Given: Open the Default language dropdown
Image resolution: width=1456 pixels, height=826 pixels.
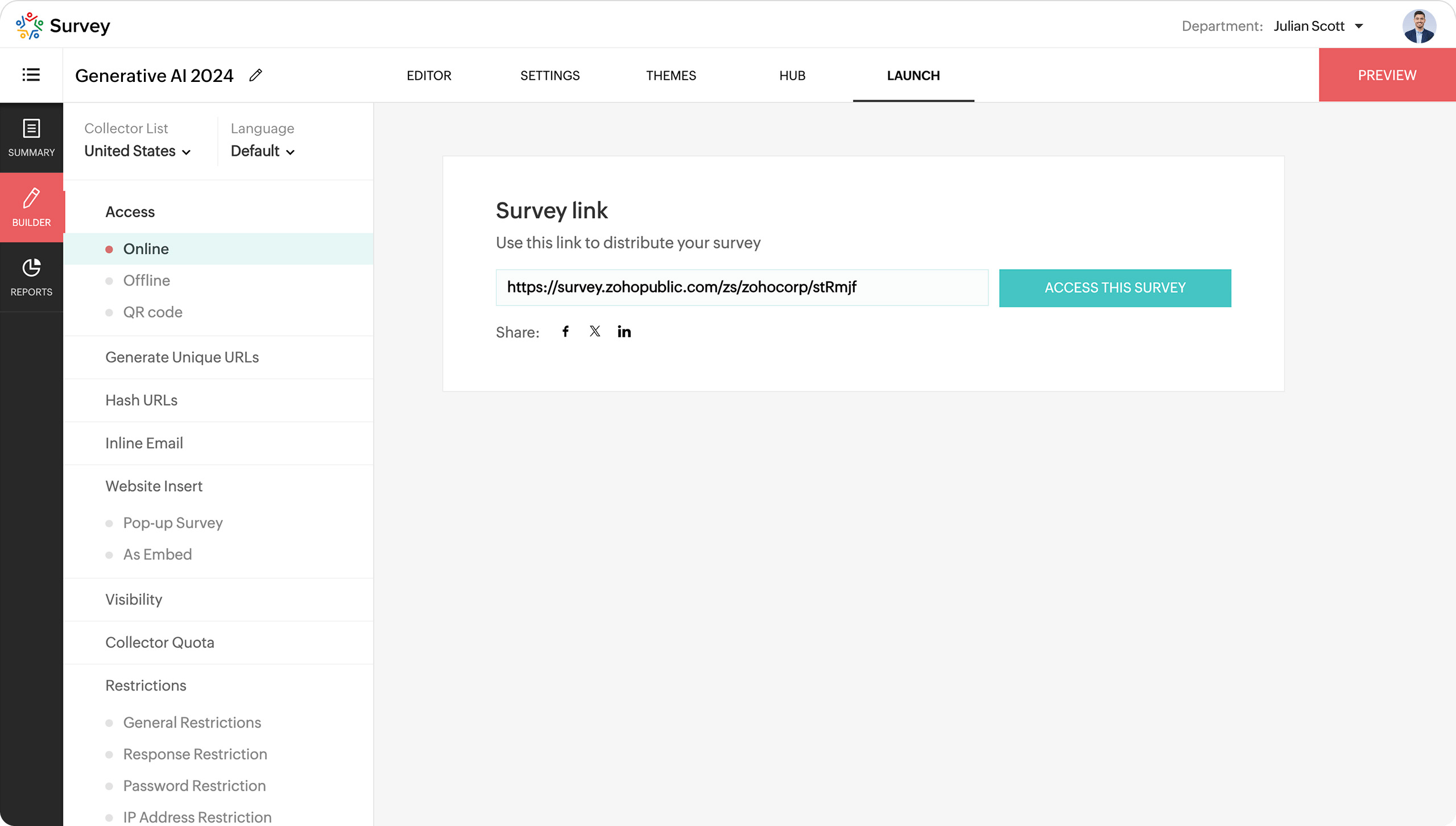Looking at the screenshot, I should [x=263, y=151].
